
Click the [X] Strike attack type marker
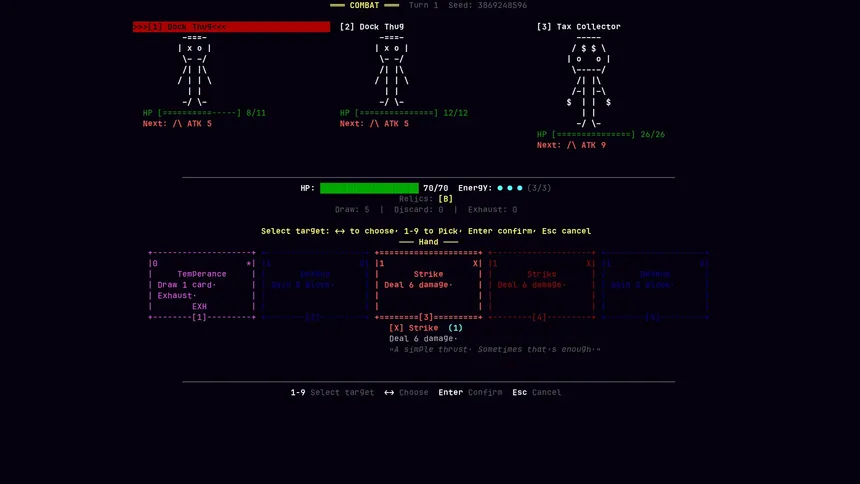click(396, 328)
